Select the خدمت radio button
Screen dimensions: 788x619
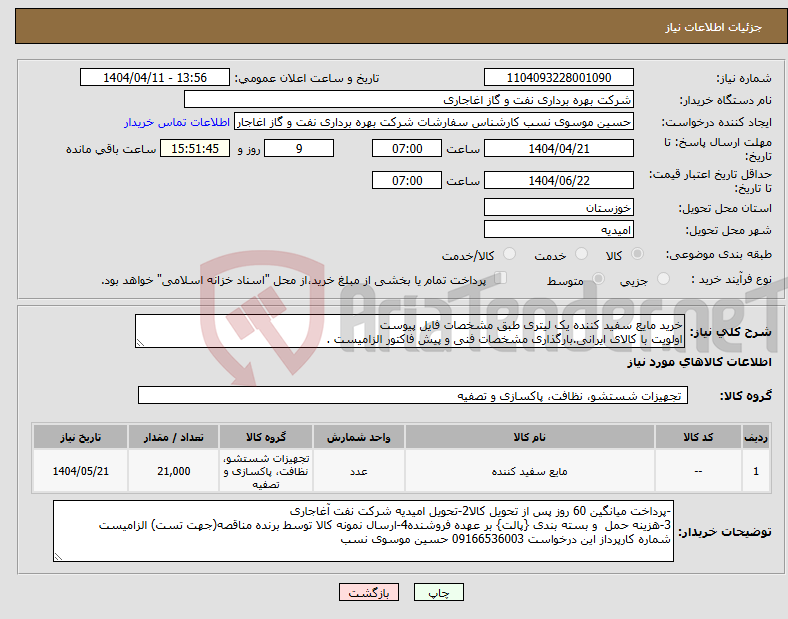point(581,254)
